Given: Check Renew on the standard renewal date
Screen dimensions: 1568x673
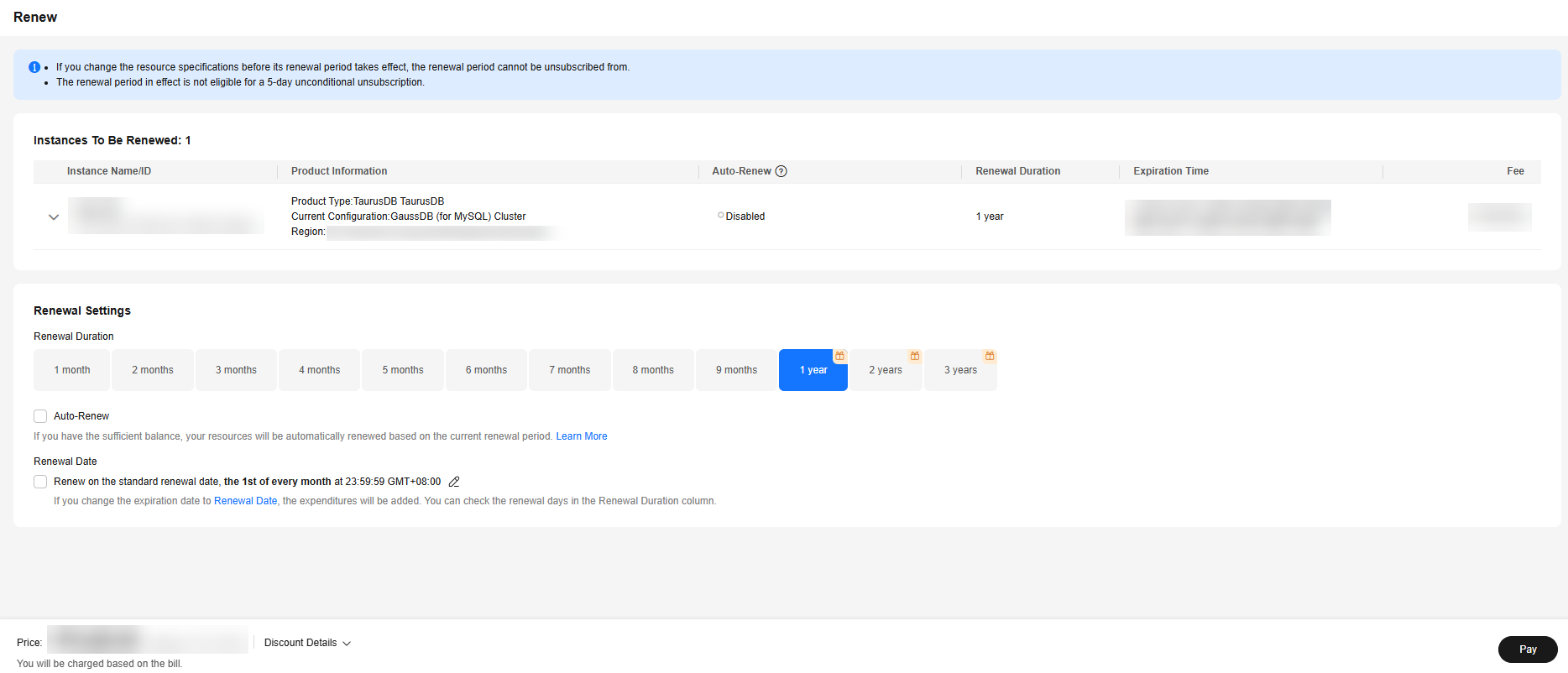Looking at the screenshot, I should (40, 482).
